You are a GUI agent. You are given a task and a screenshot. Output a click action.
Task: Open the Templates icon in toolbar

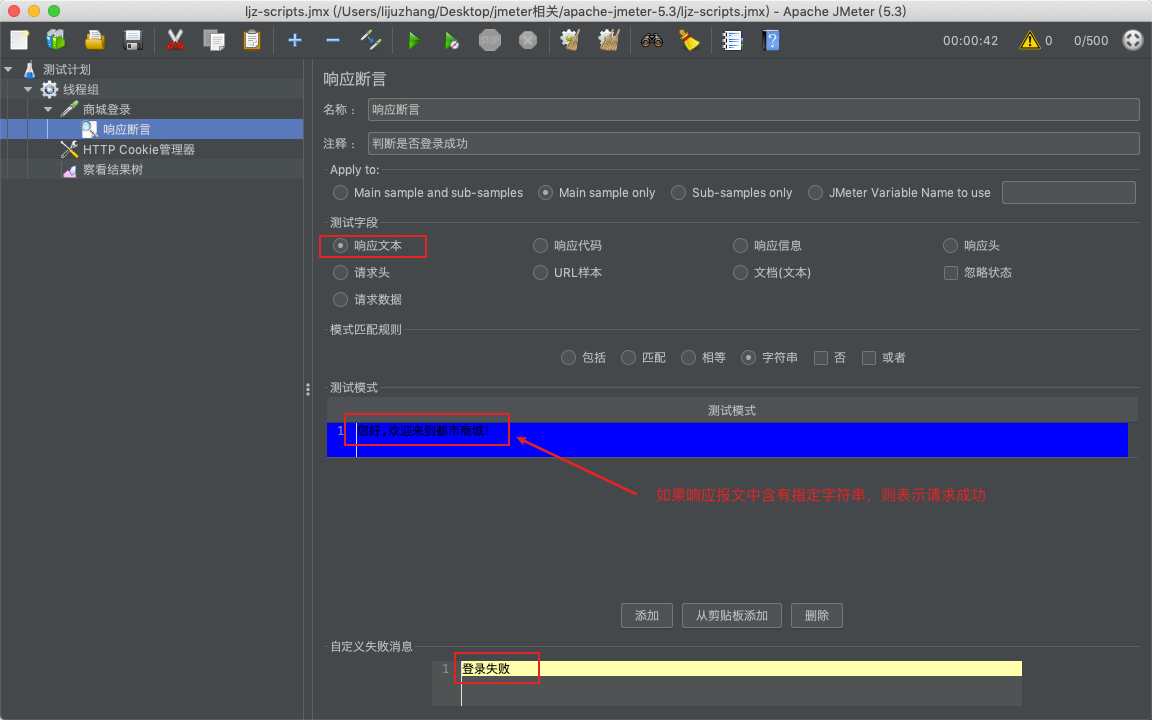(x=56, y=40)
